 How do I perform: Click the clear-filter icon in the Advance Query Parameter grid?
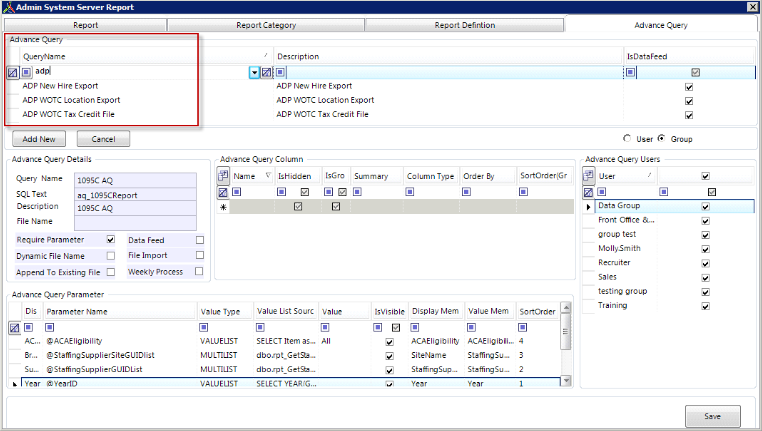click(x=15, y=328)
